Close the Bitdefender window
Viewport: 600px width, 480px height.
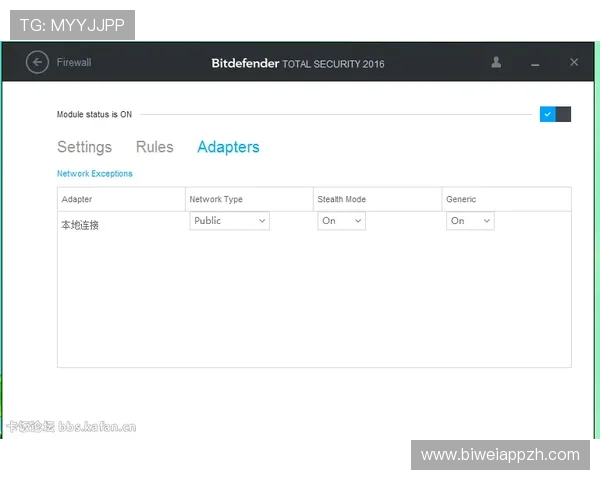(x=574, y=62)
